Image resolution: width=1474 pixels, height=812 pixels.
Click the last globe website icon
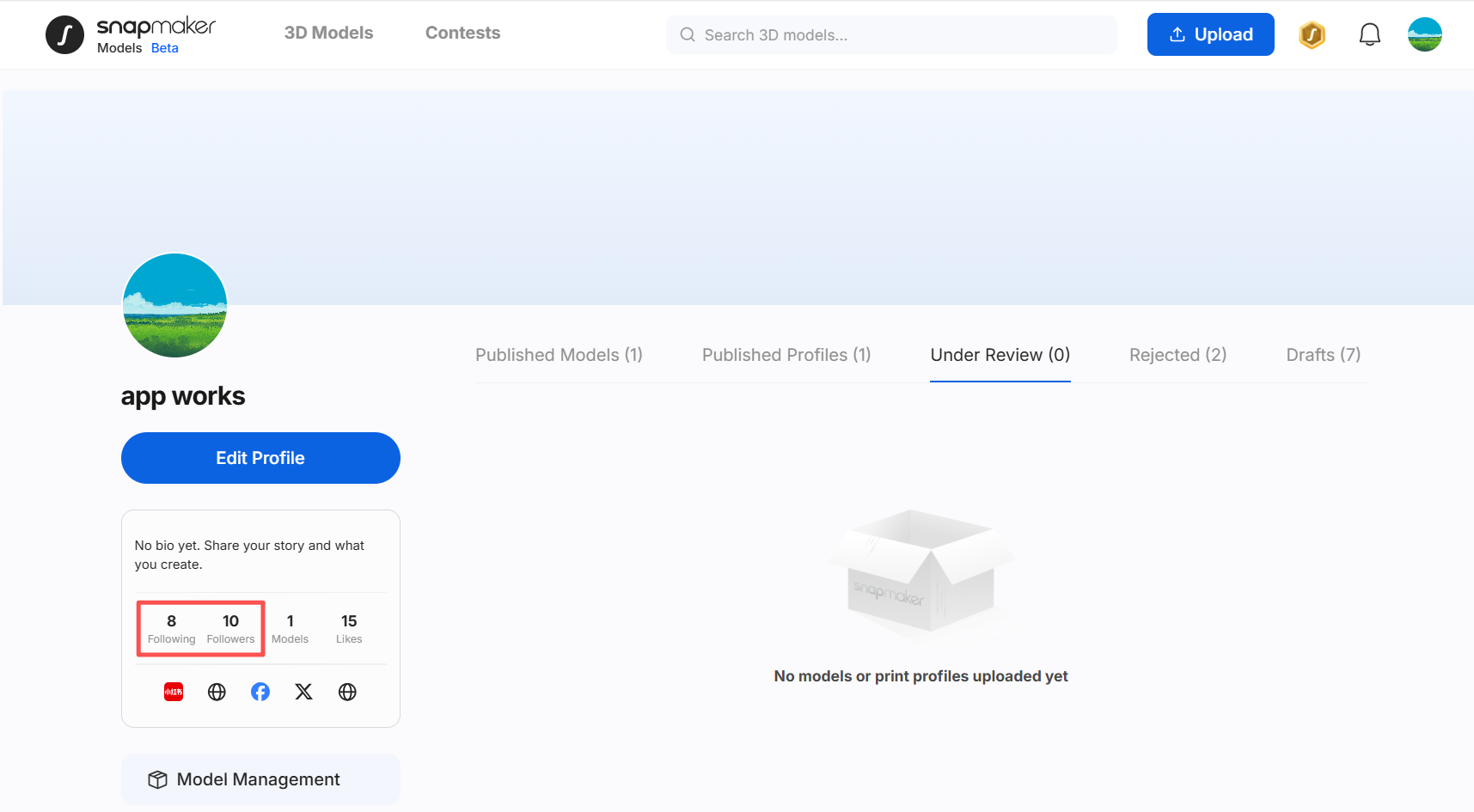coord(347,692)
